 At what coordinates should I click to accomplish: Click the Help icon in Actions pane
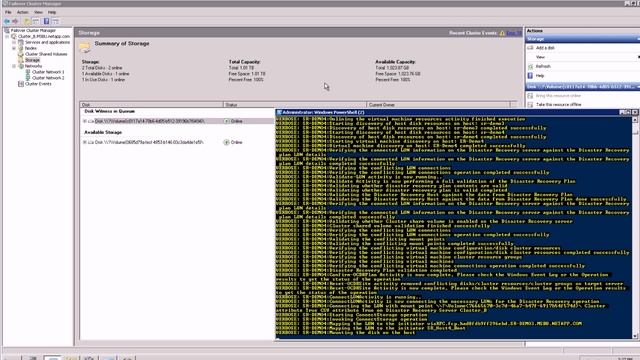coord(530,76)
